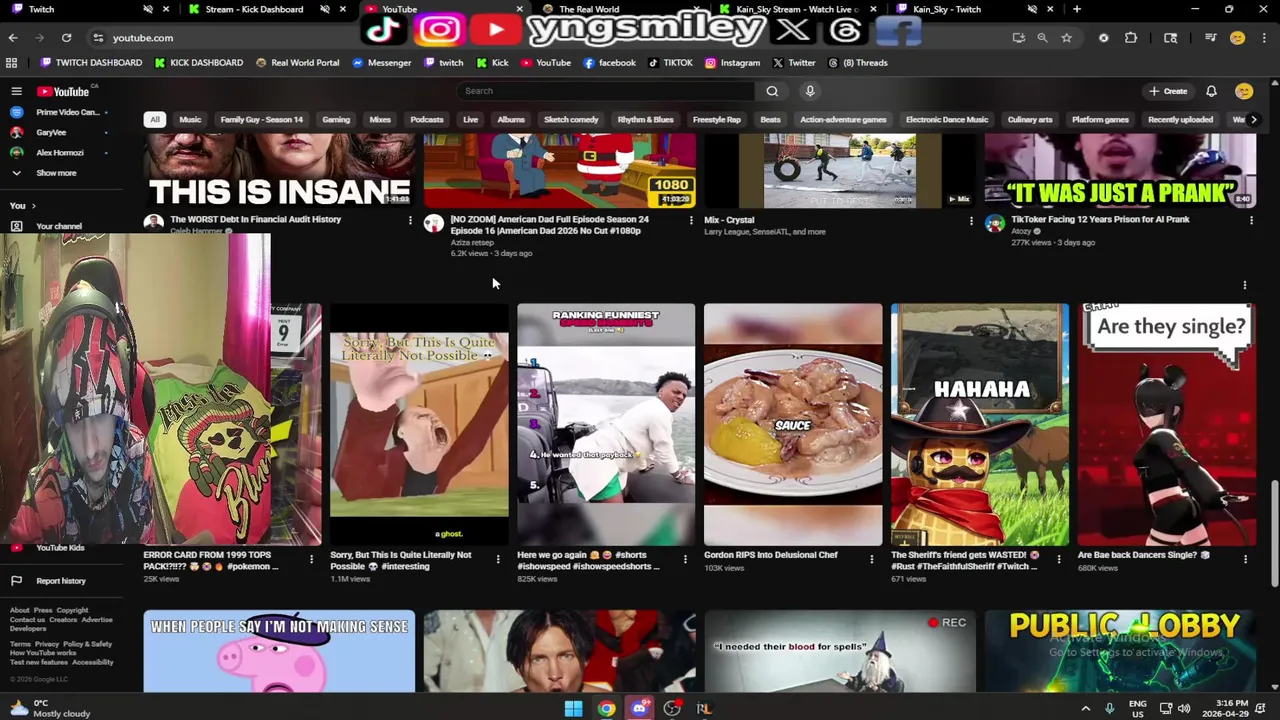Open options for Sorry But This short
Image resolution: width=1280 pixels, height=720 pixels.
498,558
